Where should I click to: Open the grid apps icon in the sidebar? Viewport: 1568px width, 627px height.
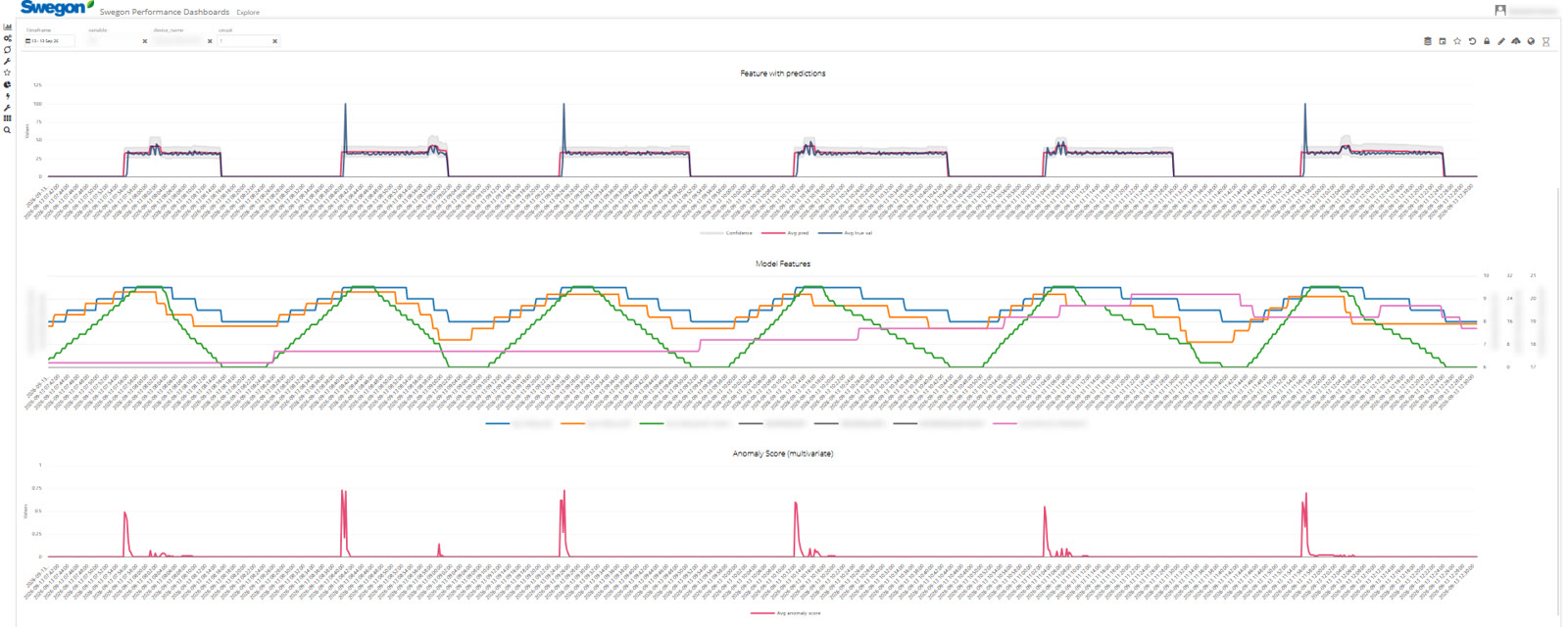[7, 119]
